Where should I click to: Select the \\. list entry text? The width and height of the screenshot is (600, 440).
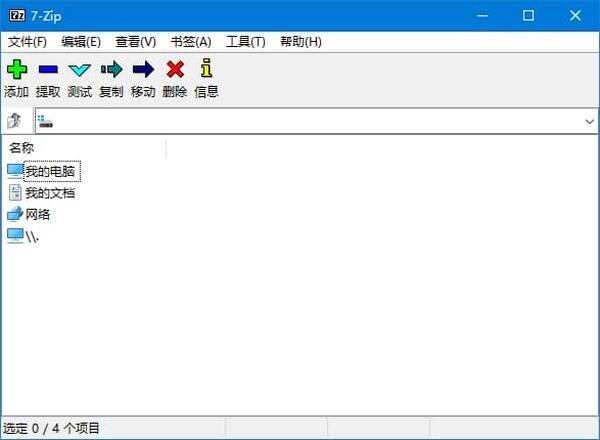pyautogui.click(x=32, y=236)
